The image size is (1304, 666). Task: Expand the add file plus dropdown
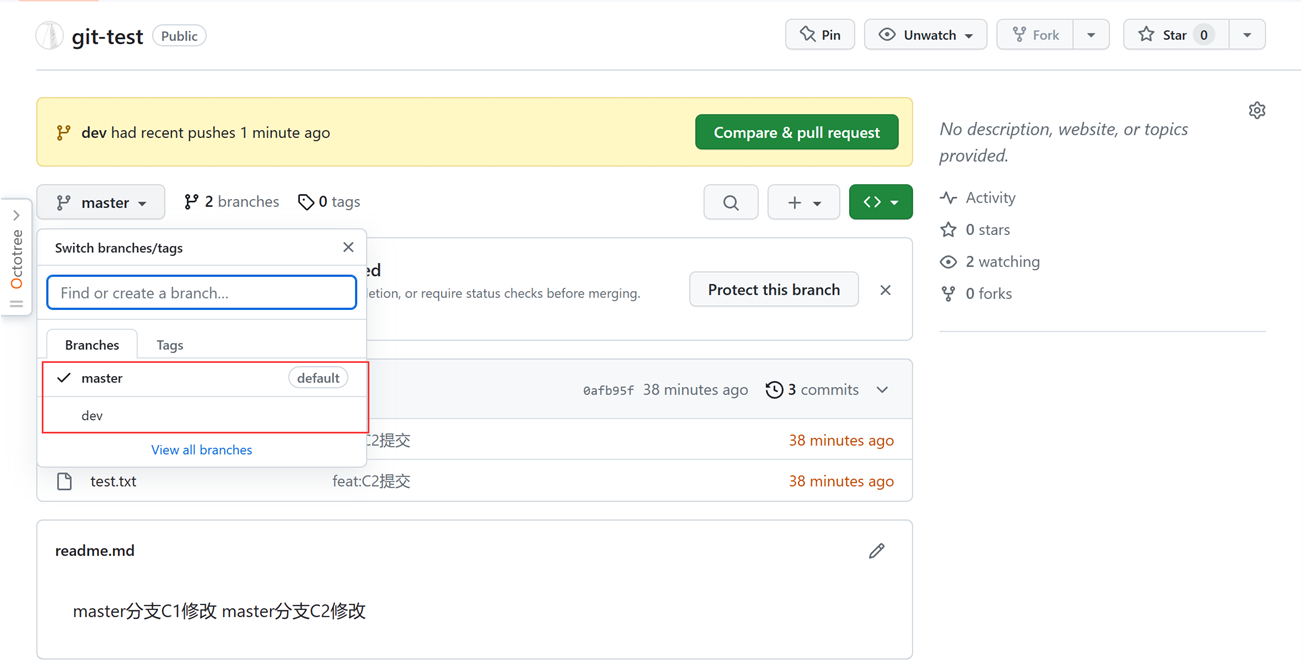pos(803,202)
